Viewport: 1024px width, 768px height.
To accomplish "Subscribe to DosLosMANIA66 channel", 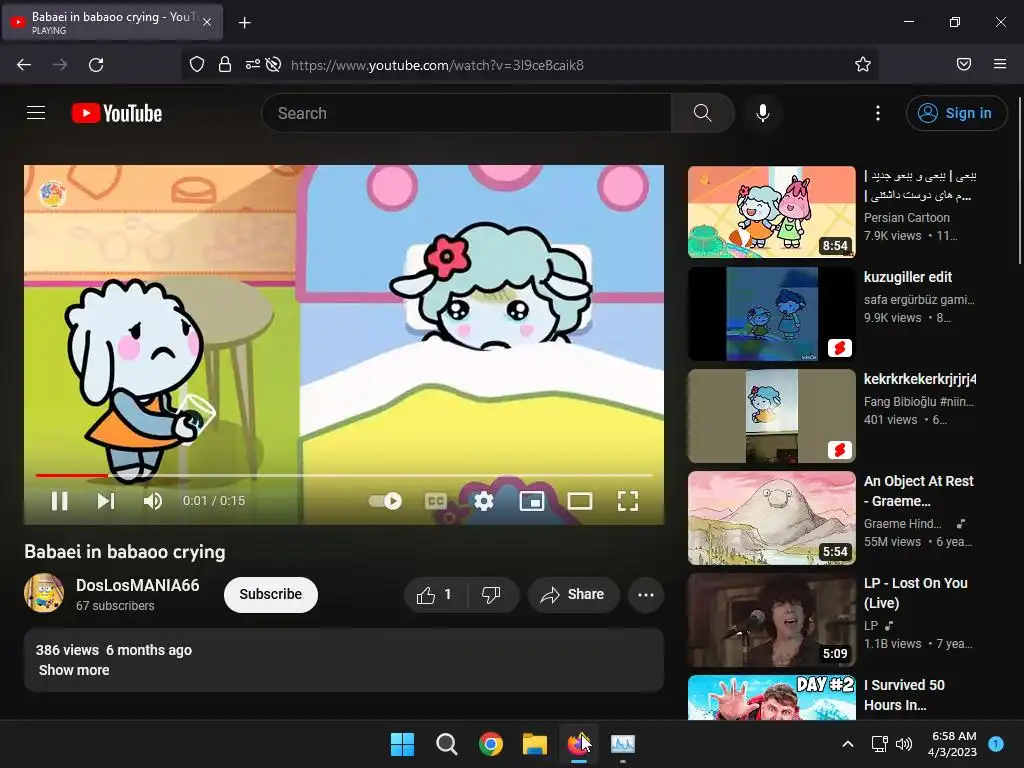I will point(270,594).
